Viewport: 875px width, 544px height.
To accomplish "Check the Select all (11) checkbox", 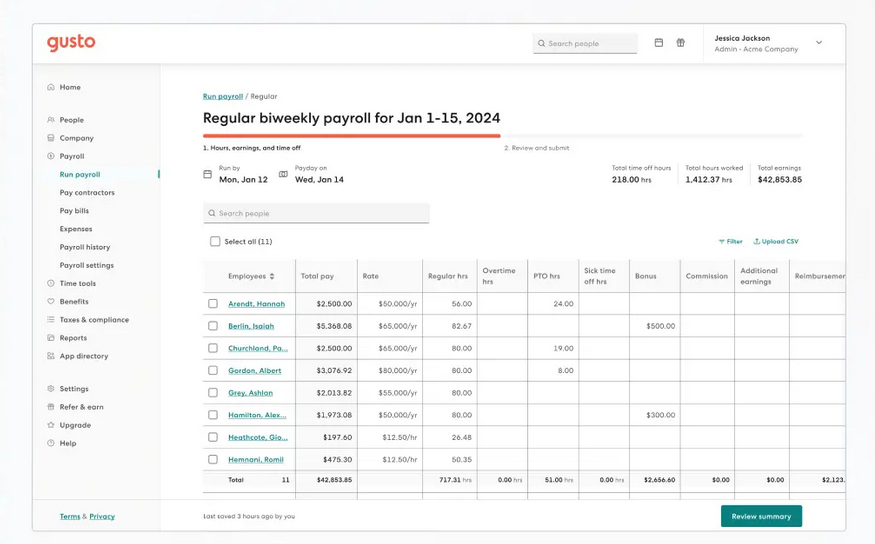I will click(215, 242).
